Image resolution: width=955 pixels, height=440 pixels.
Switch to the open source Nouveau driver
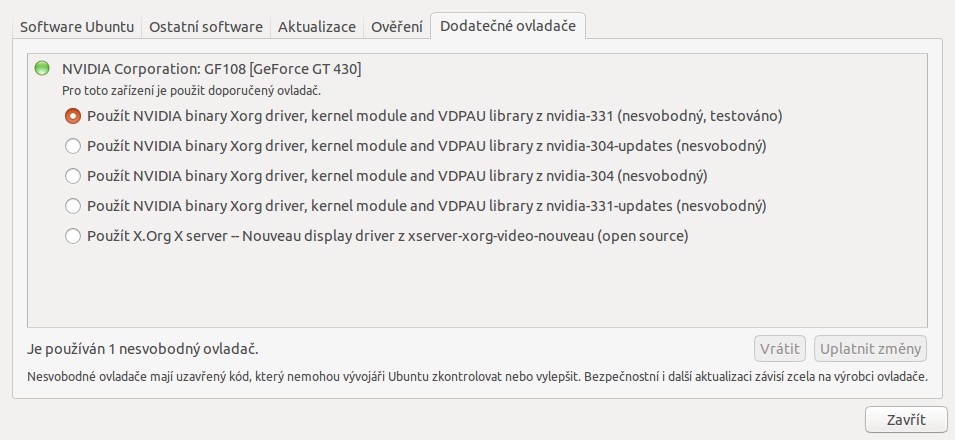pos(72,237)
